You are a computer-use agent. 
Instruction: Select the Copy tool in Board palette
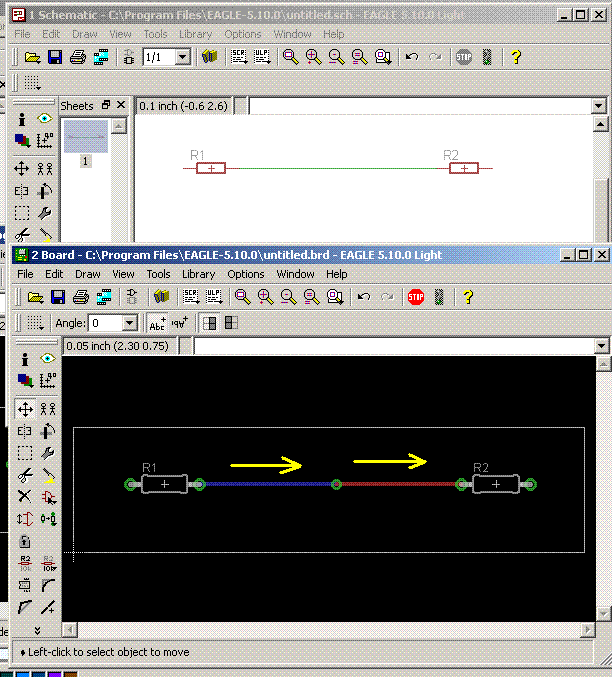[48, 409]
